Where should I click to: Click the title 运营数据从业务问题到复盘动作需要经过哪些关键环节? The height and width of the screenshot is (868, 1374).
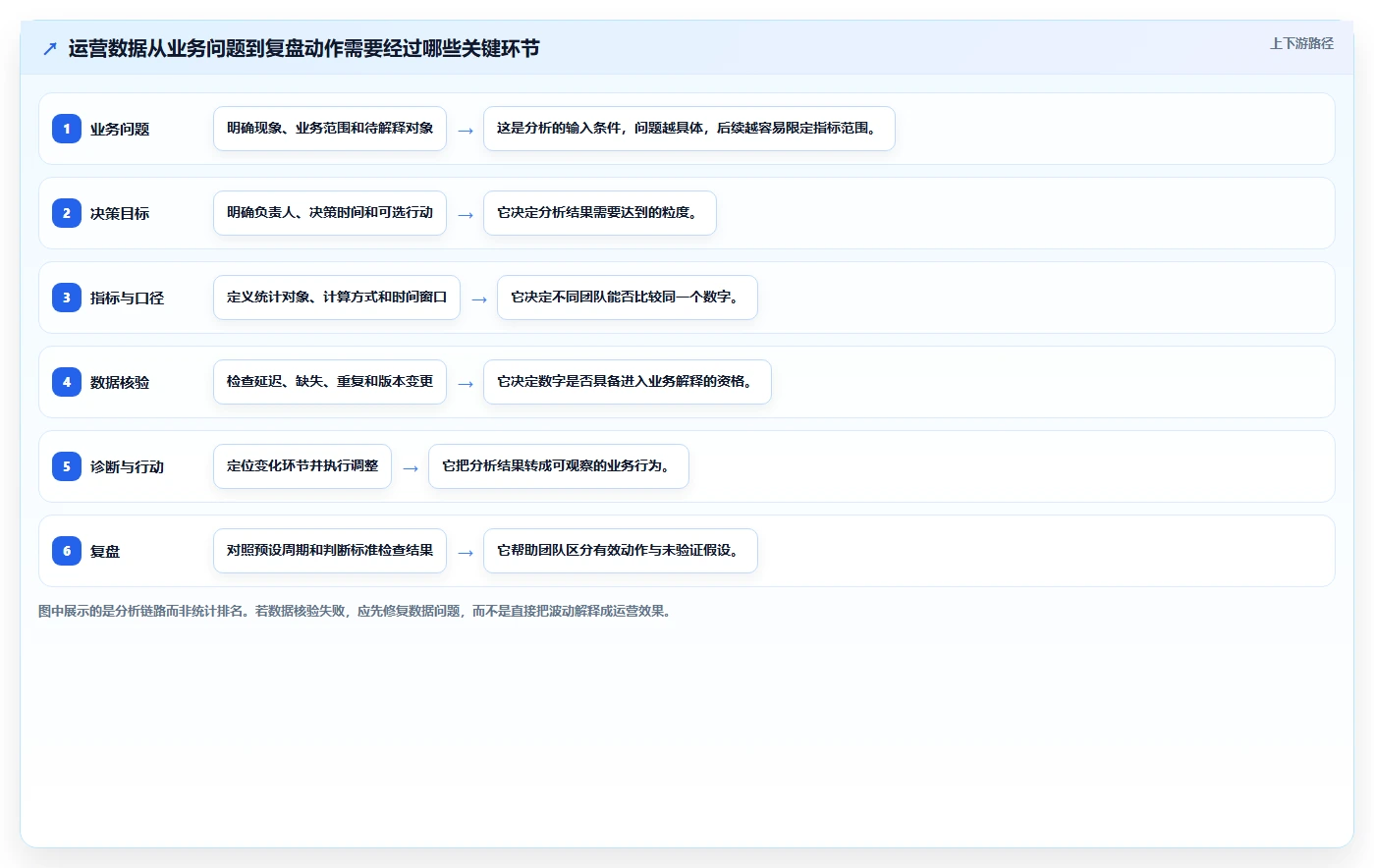303,49
